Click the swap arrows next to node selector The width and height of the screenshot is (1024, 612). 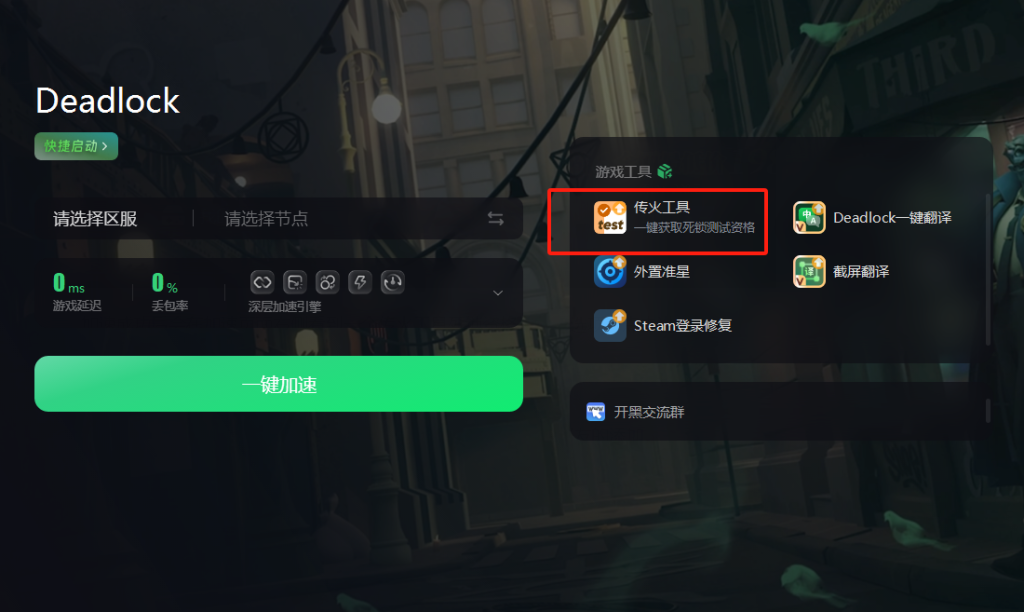496,219
